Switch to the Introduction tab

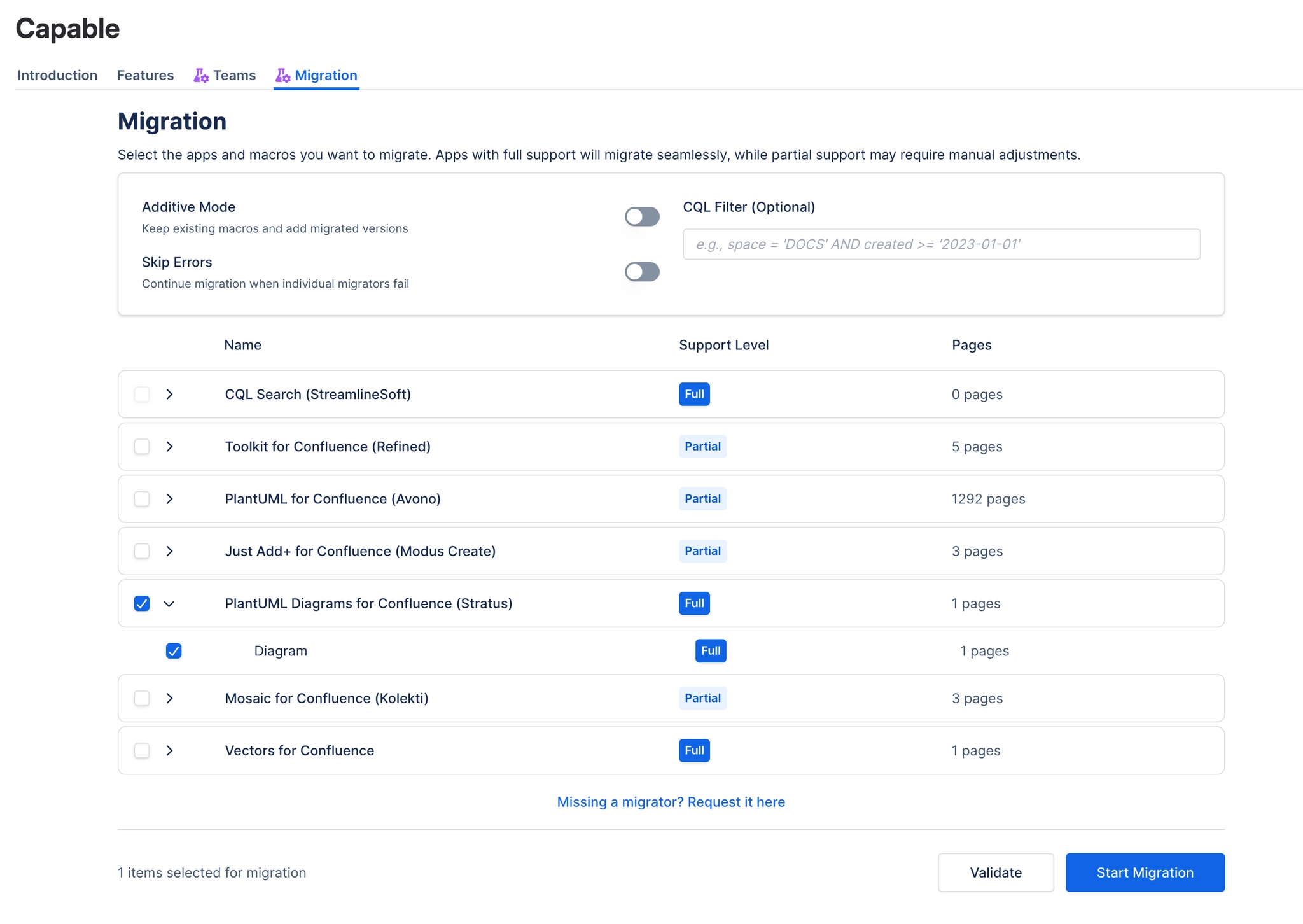[57, 75]
